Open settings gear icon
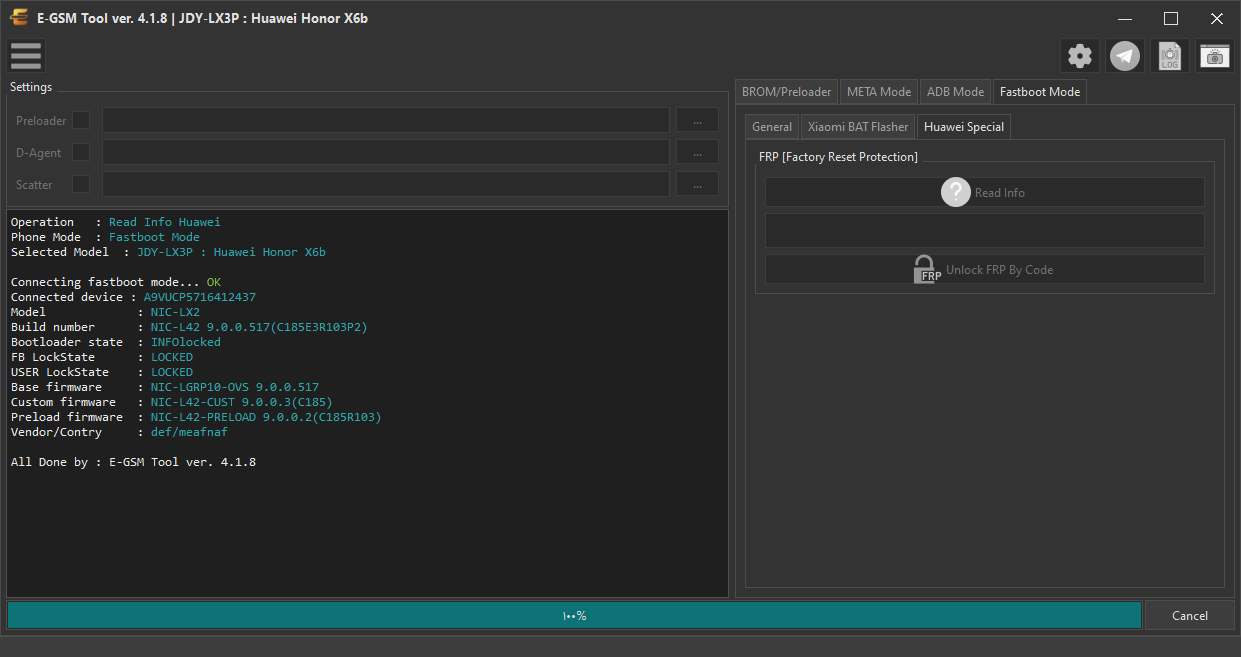 pyautogui.click(x=1080, y=56)
